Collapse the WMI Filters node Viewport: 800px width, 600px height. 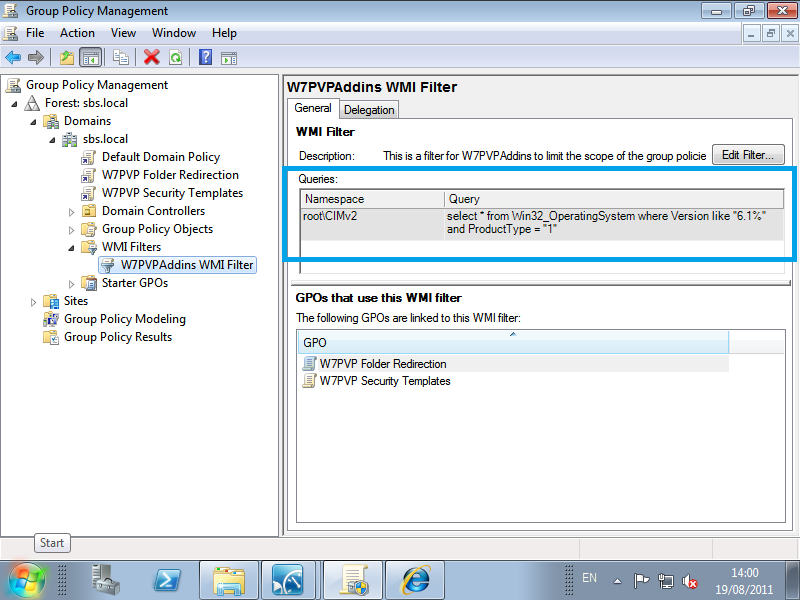point(72,247)
